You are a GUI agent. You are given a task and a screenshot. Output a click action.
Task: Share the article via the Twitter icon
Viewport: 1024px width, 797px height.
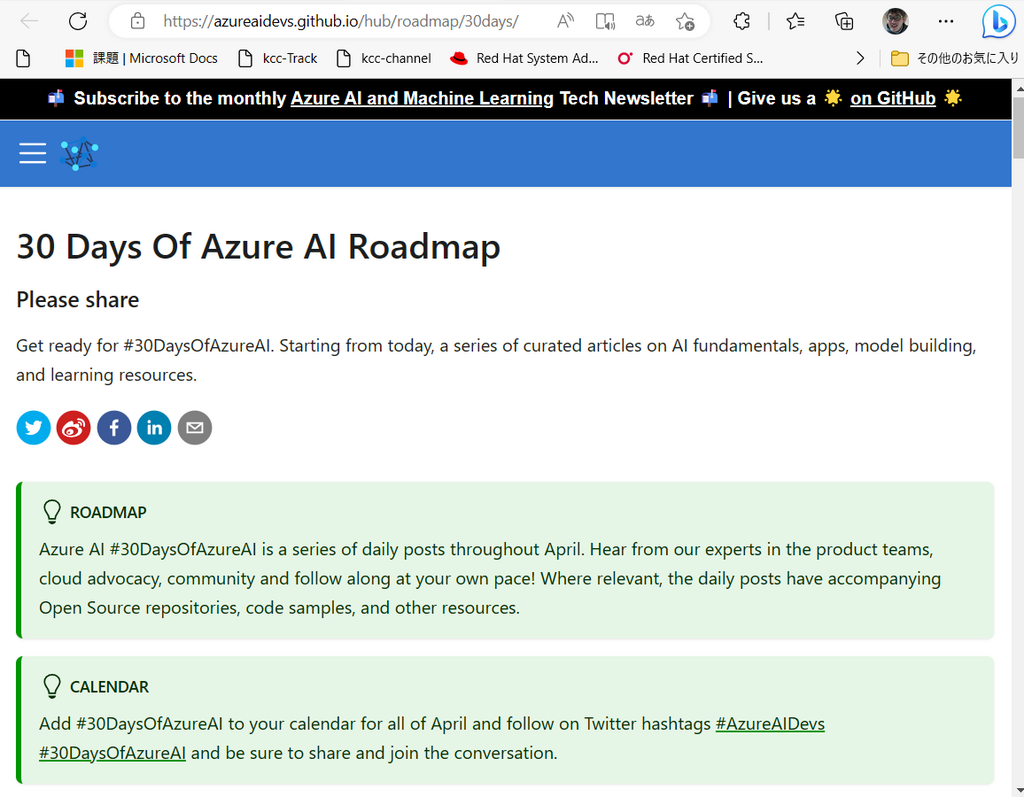click(x=33, y=427)
